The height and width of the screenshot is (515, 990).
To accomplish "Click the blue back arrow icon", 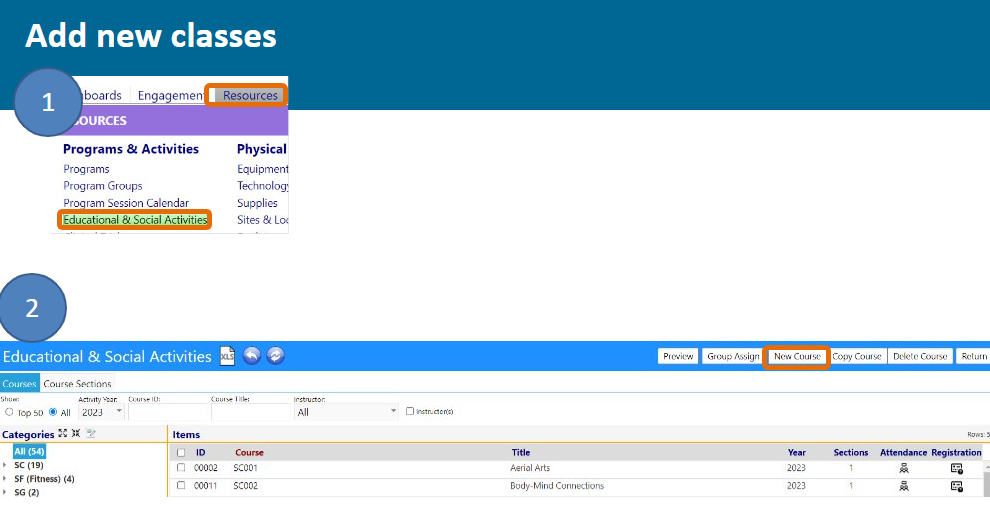I will coord(251,356).
